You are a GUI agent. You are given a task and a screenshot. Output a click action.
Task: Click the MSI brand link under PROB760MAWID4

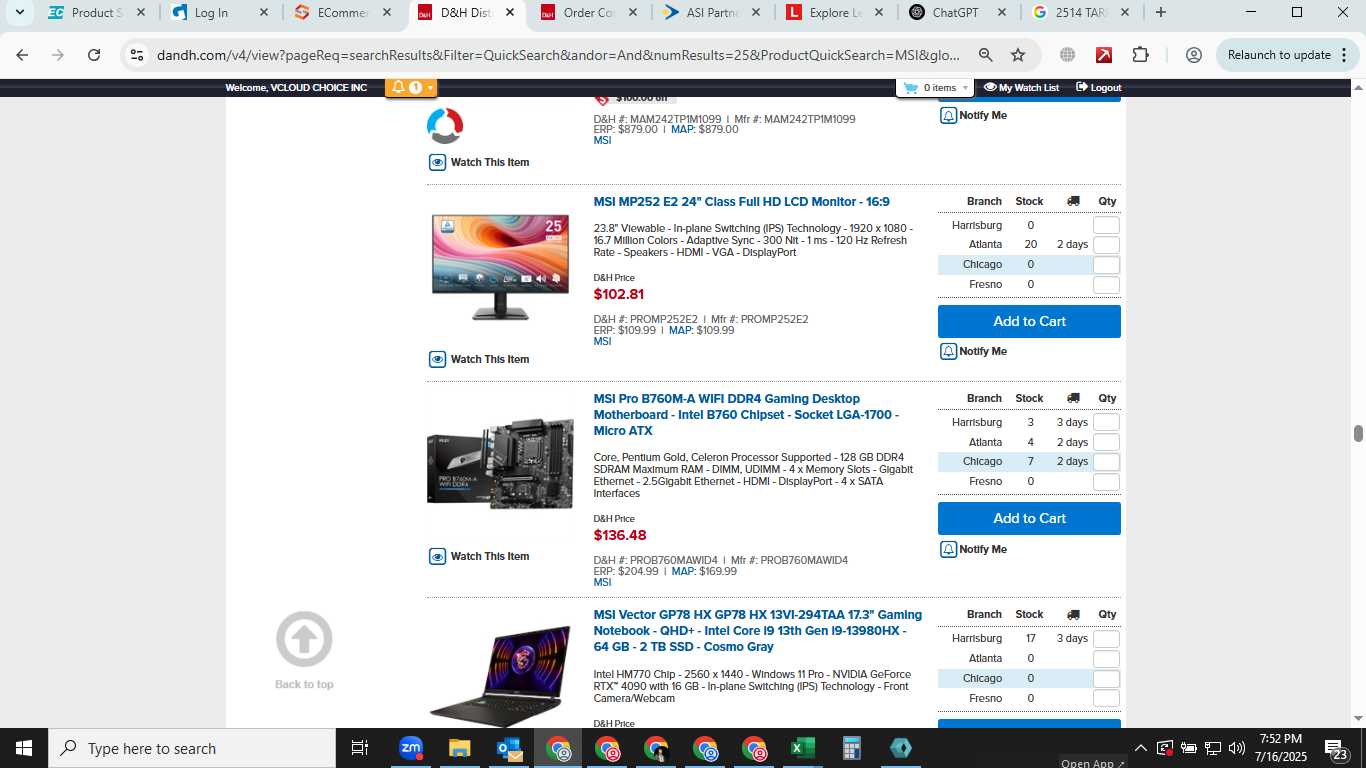pos(602,583)
